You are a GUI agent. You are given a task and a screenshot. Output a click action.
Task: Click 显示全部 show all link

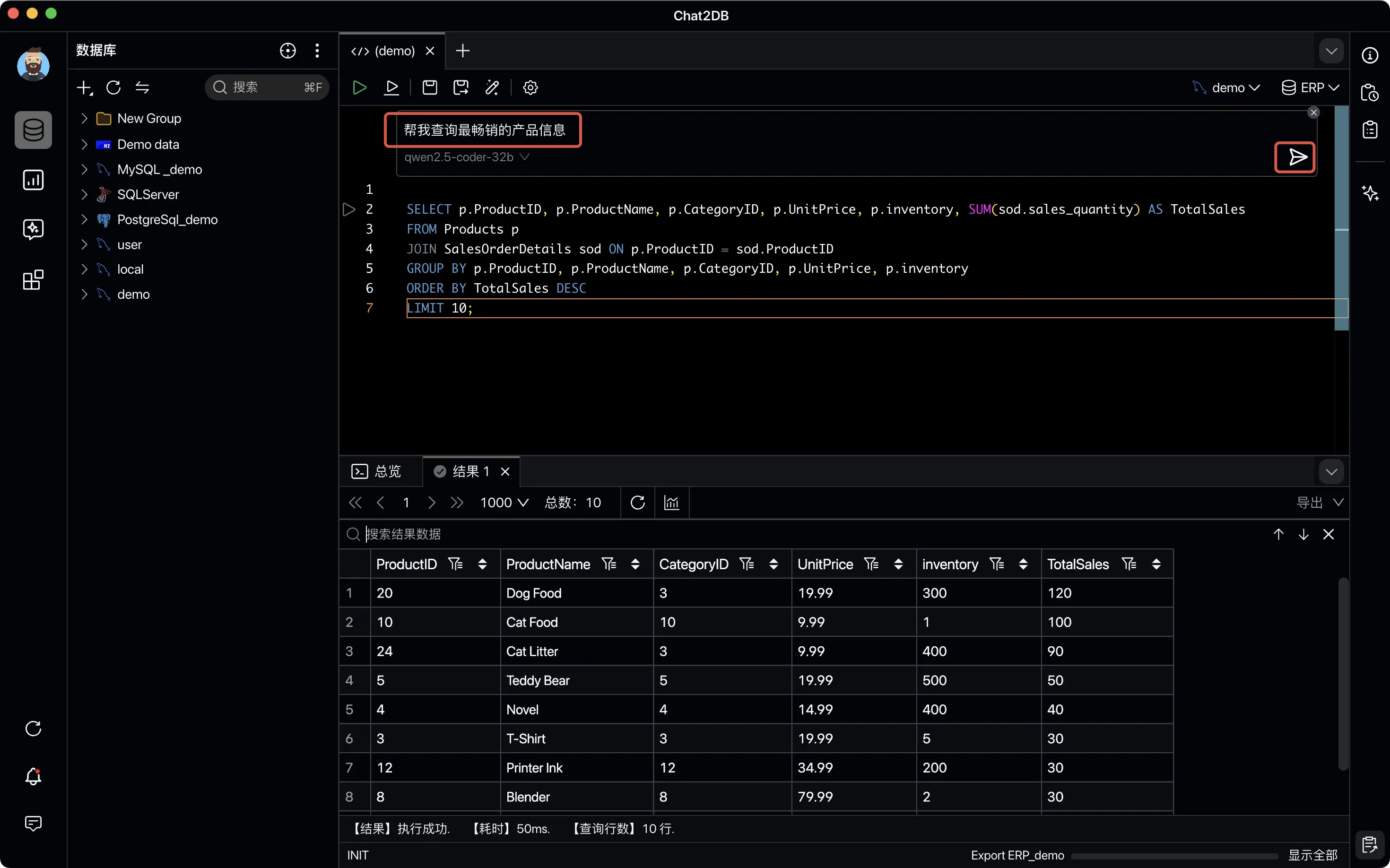tap(1312, 855)
